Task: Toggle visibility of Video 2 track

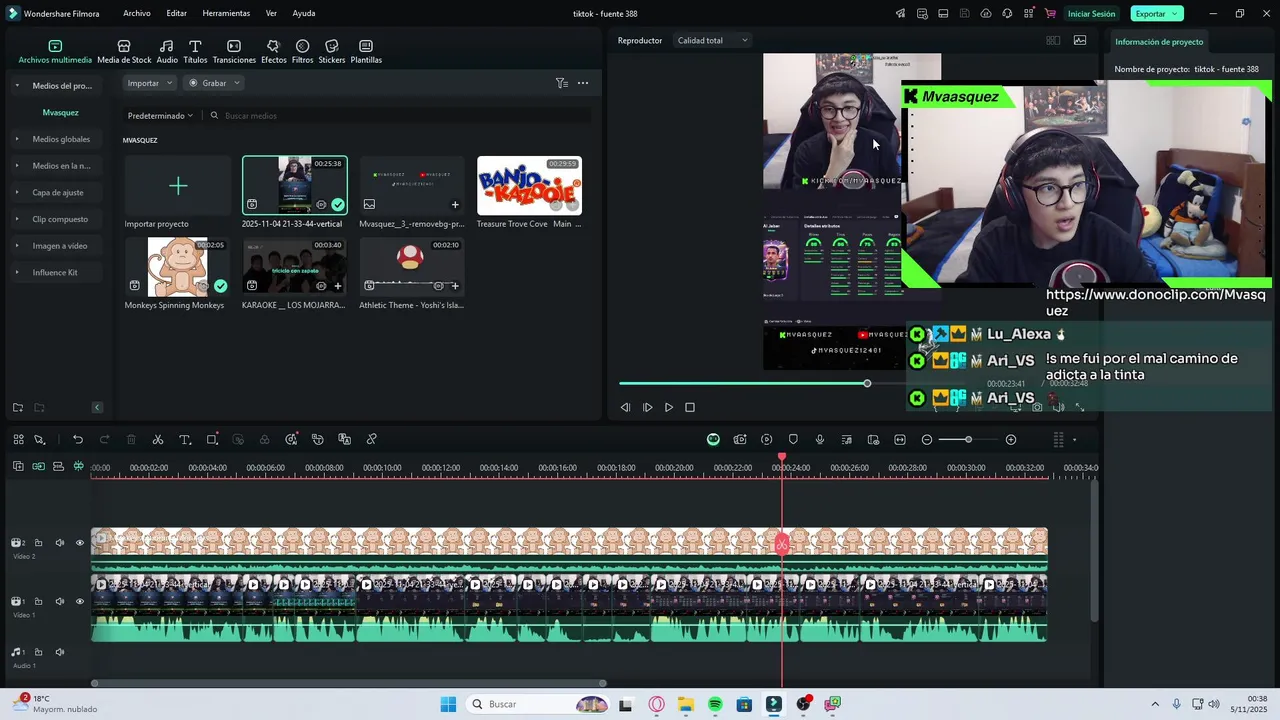Action: tap(80, 543)
